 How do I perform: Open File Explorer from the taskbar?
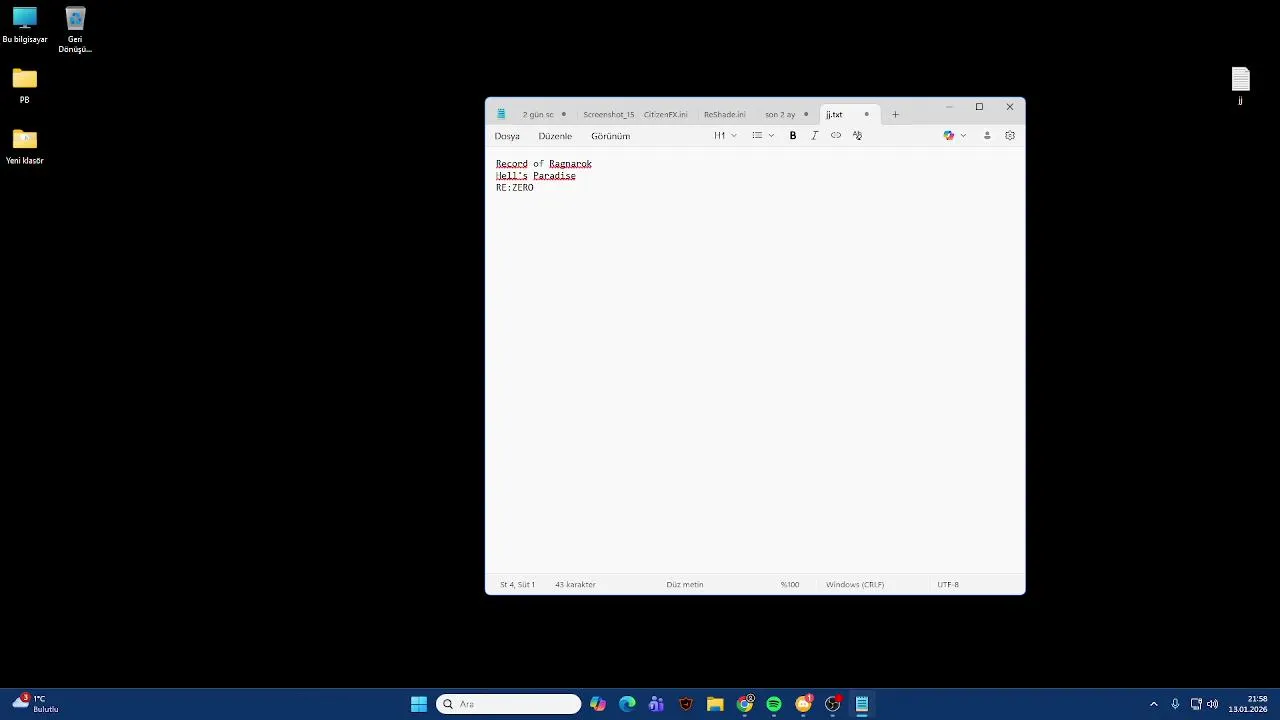click(715, 704)
